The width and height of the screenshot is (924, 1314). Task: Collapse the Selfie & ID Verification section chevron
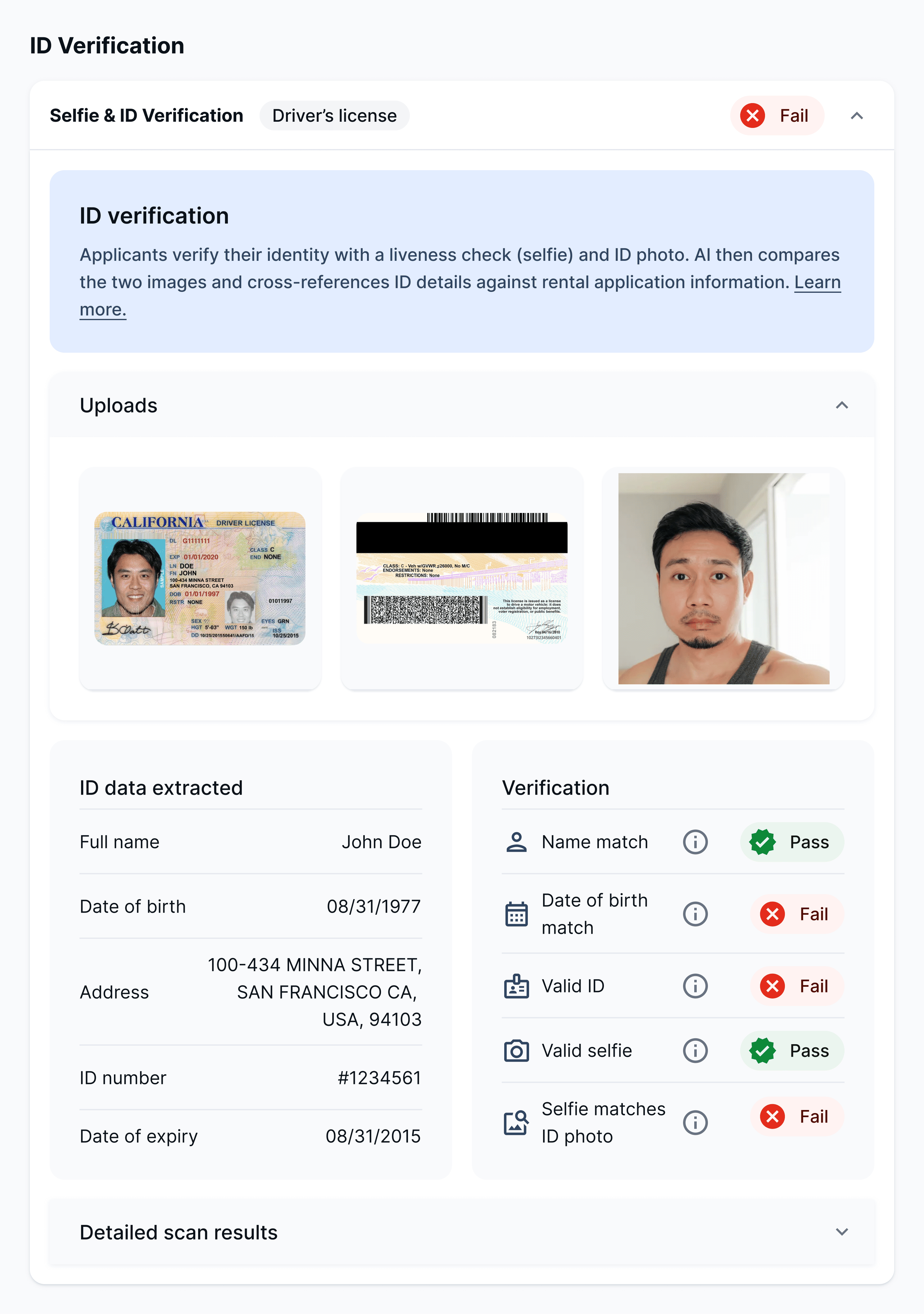pos(857,116)
